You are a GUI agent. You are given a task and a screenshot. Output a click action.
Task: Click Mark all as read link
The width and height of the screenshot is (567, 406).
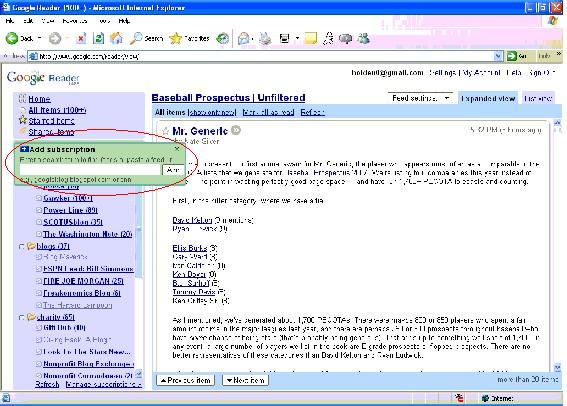click(268, 112)
